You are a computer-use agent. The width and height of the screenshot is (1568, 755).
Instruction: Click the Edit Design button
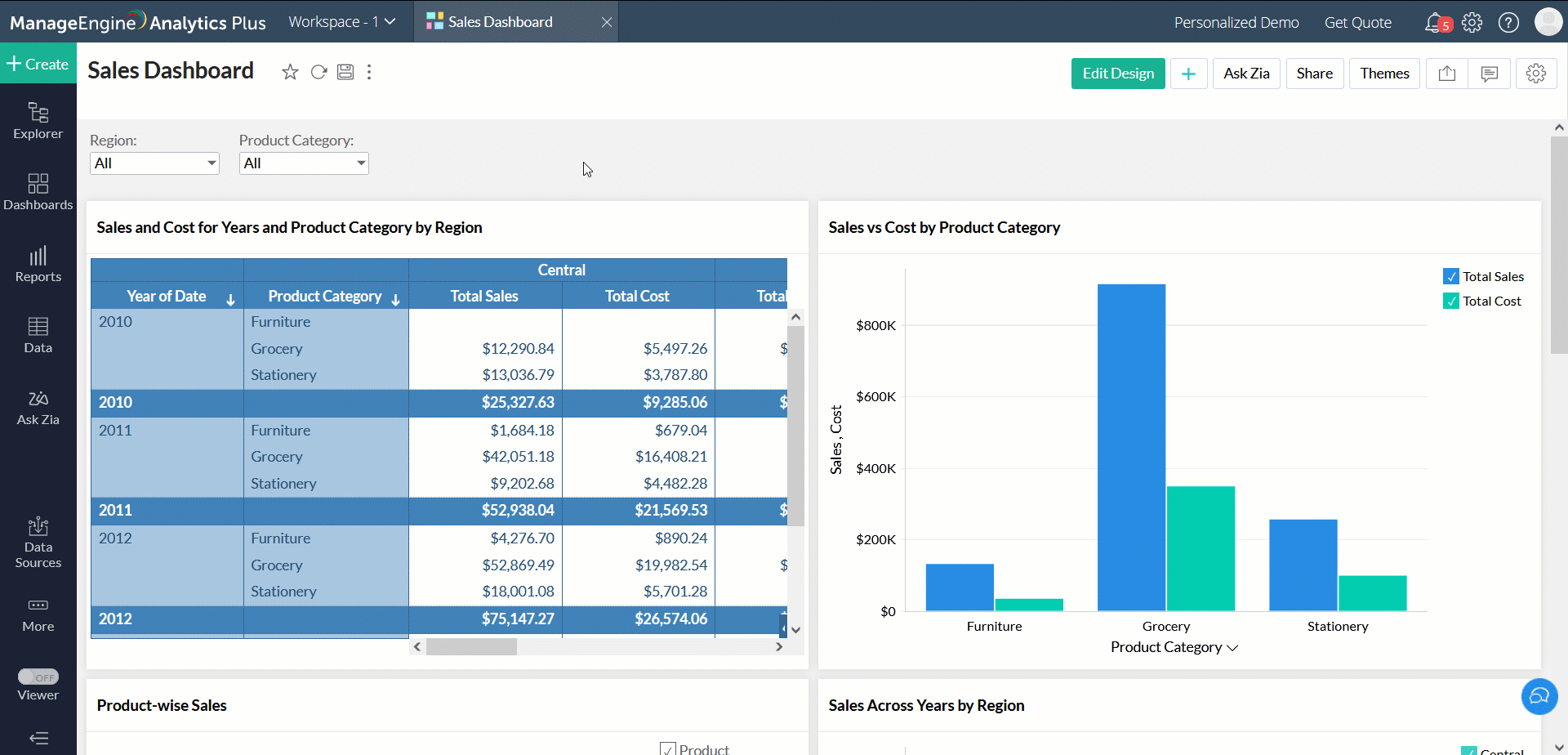click(1117, 74)
